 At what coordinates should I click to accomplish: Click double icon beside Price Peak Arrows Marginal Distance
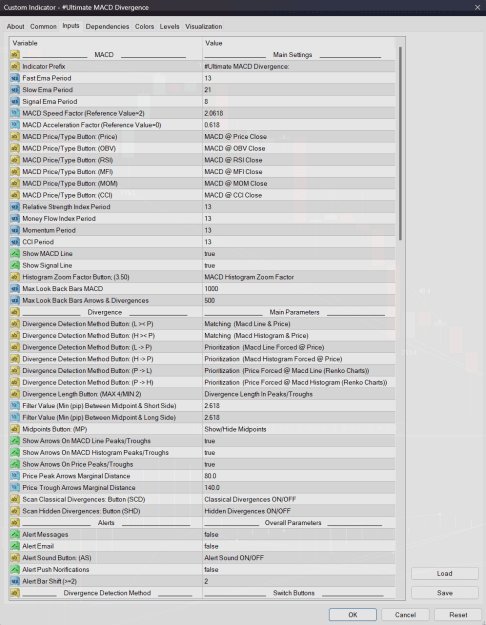15,476
